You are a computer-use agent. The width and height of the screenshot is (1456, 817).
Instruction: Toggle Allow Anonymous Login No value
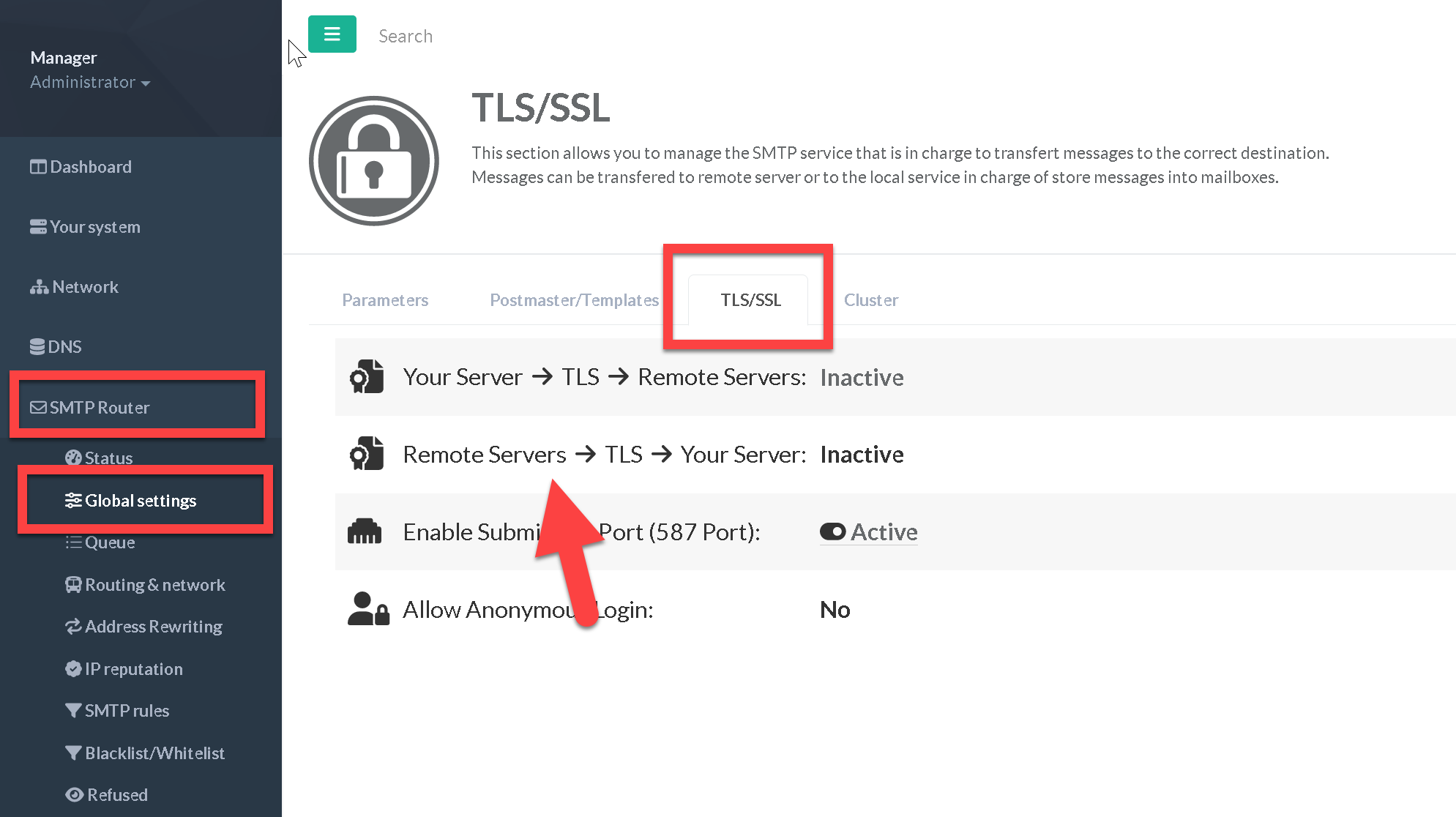pyautogui.click(x=835, y=610)
